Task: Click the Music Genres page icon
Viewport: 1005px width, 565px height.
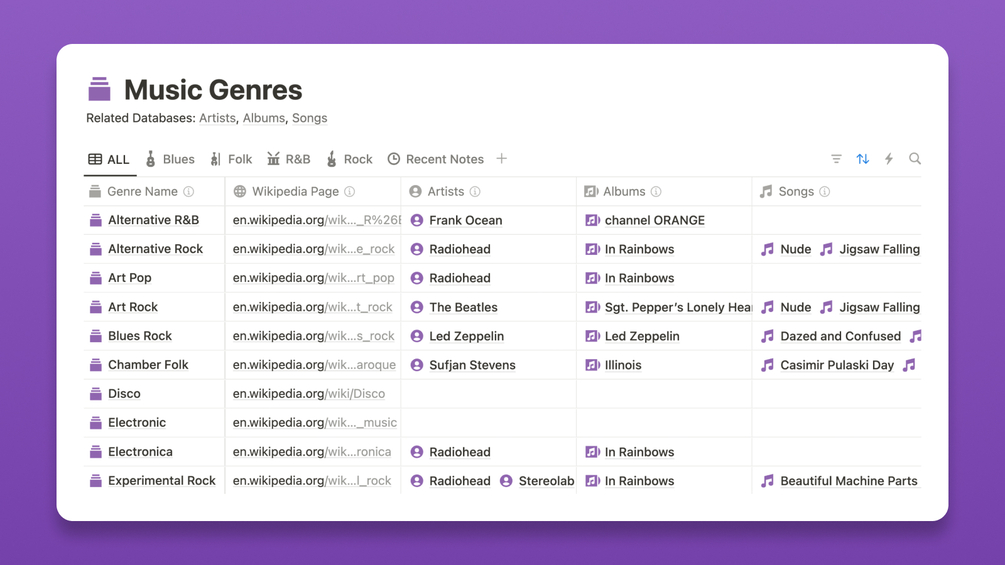Action: (100, 90)
